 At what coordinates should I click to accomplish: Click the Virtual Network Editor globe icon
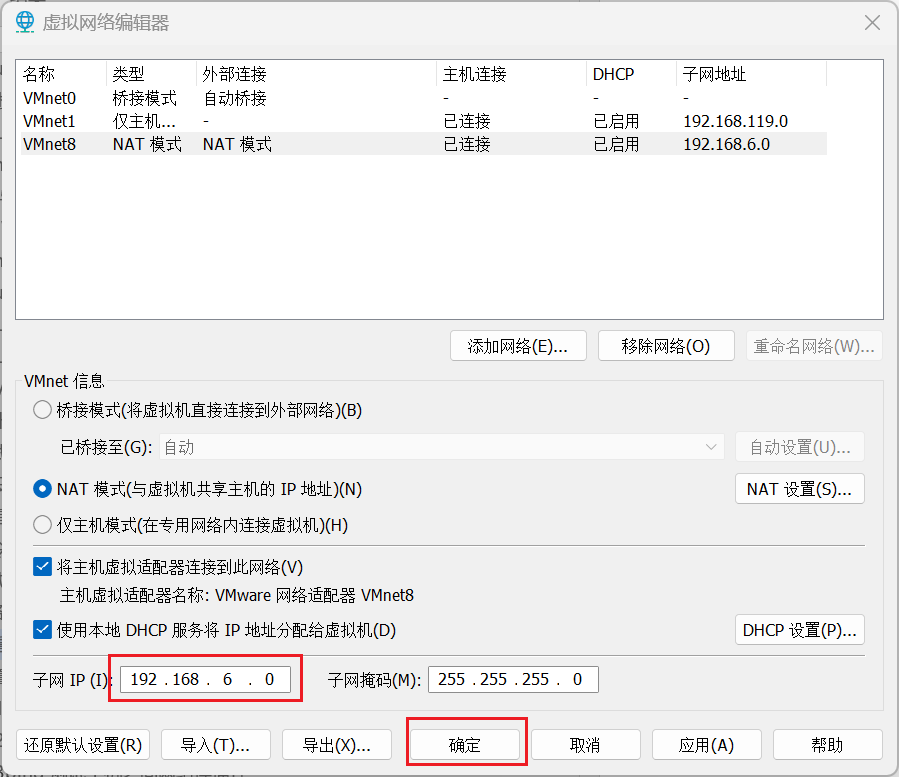point(25,22)
